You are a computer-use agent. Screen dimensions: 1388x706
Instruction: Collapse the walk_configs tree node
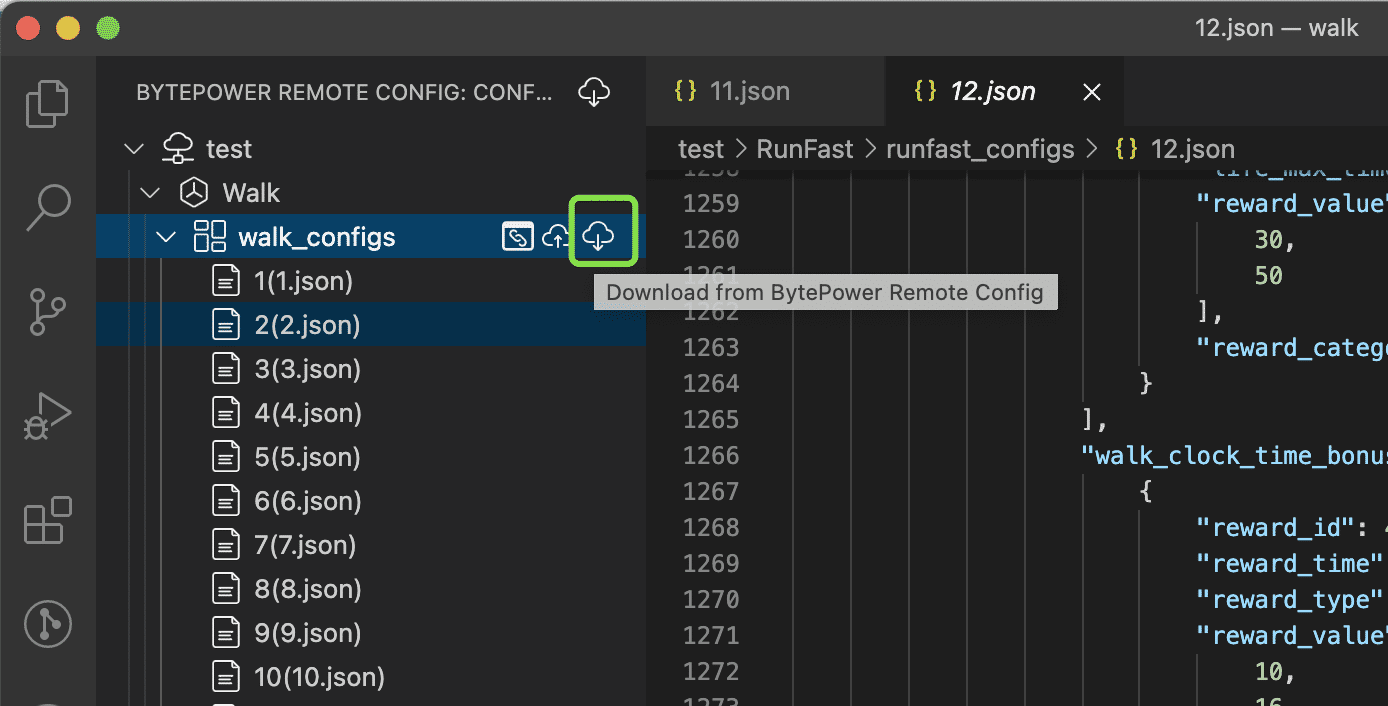(x=166, y=237)
